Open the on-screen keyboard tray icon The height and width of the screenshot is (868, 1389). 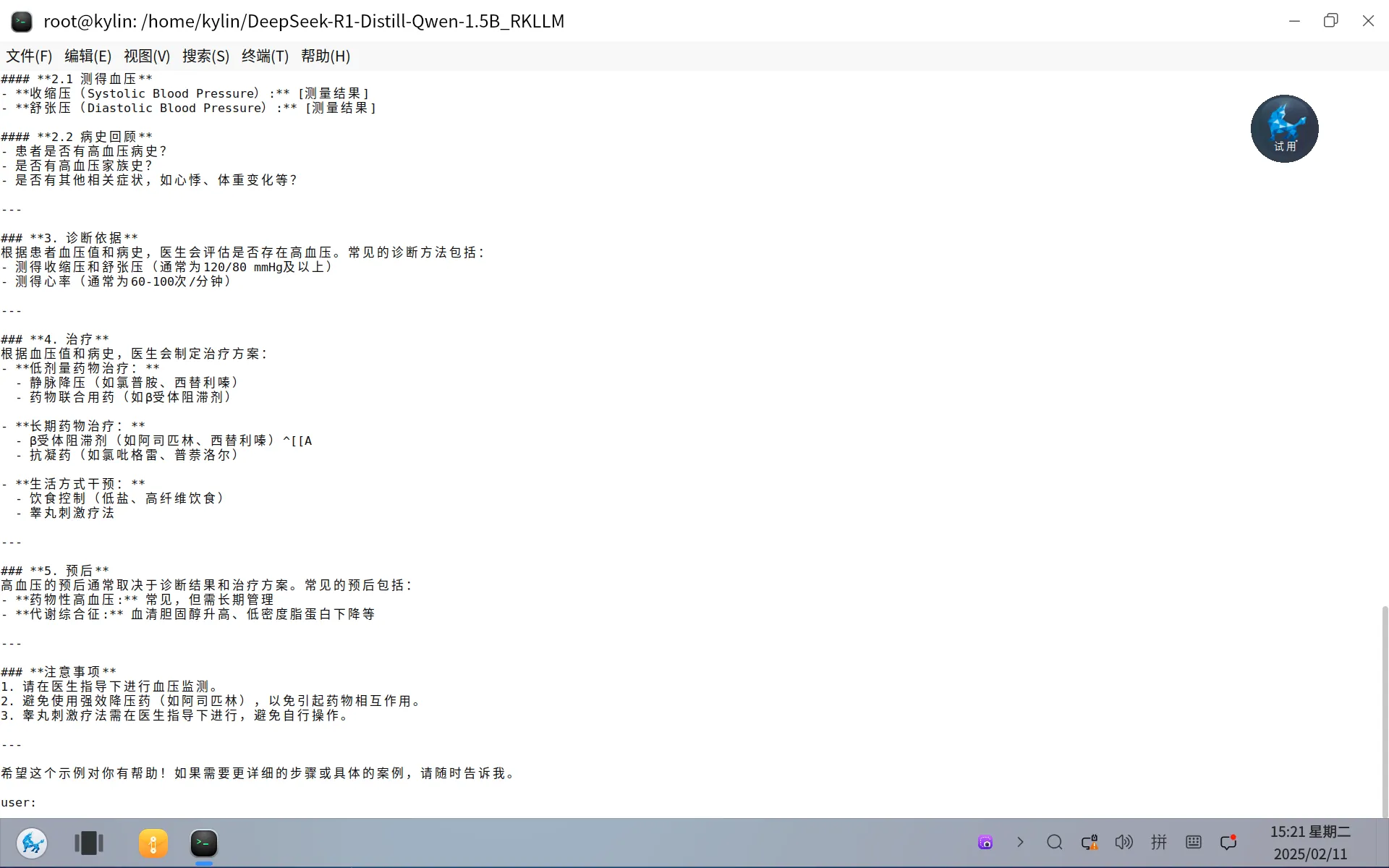1194,842
